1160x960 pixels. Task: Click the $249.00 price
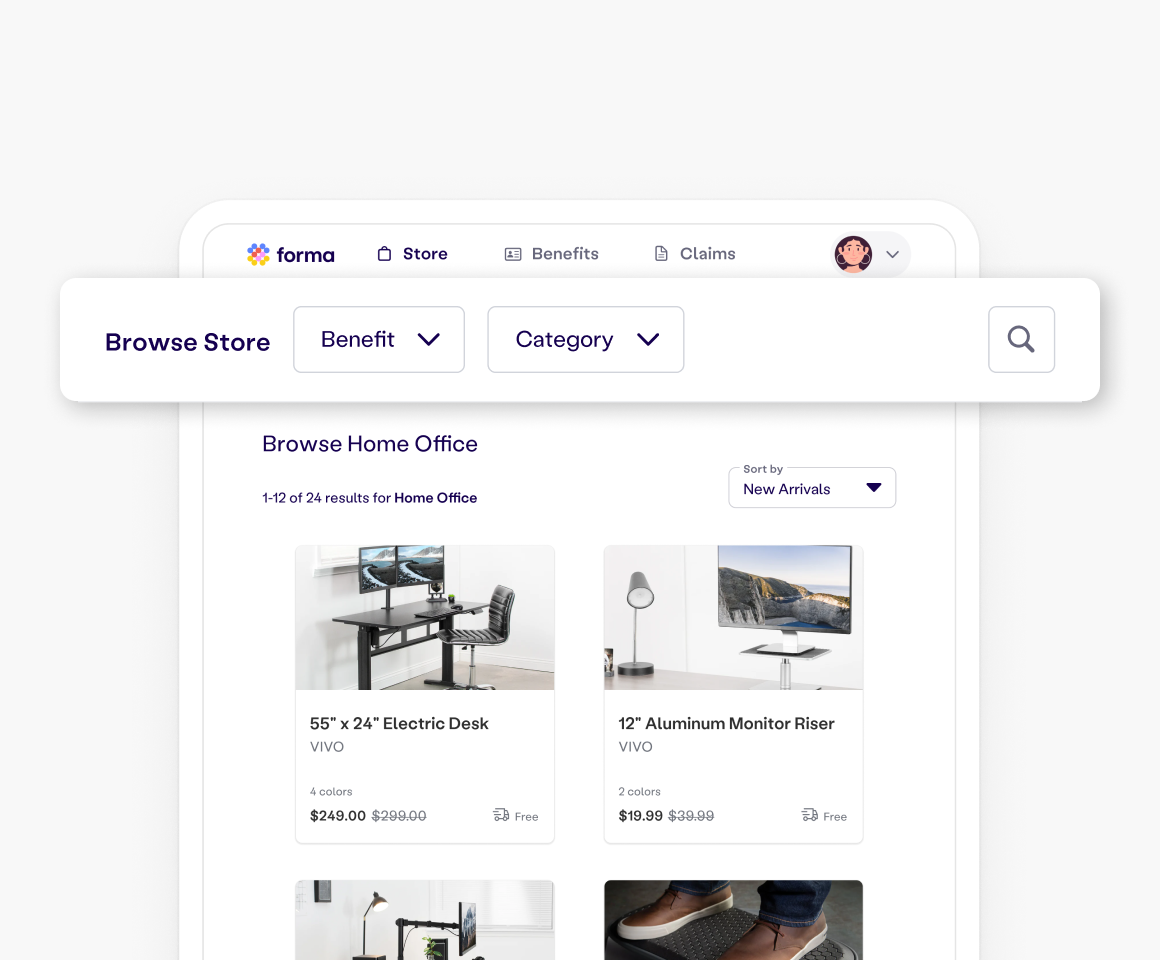pyautogui.click(x=337, y=816)
